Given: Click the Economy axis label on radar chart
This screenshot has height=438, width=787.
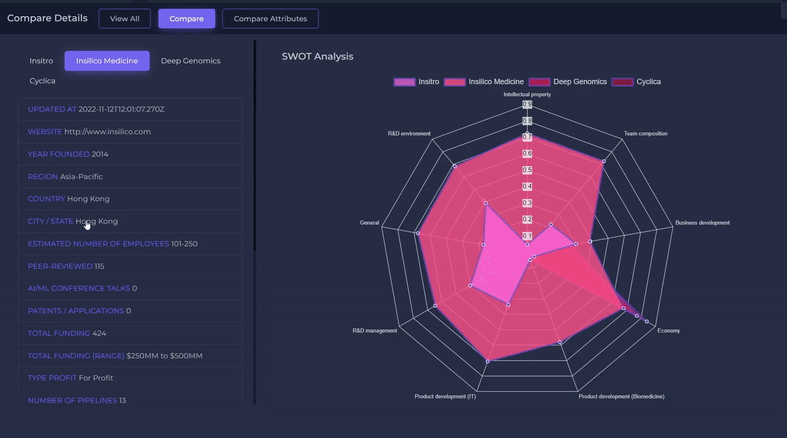Looking at the screenshot, I should [x=668, y=330].
